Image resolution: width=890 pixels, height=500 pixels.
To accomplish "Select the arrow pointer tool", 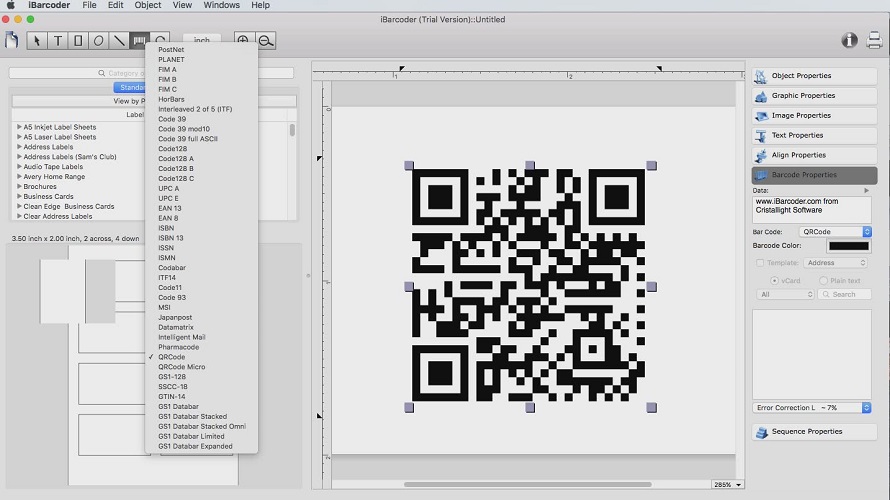I will tap(37, 41).
